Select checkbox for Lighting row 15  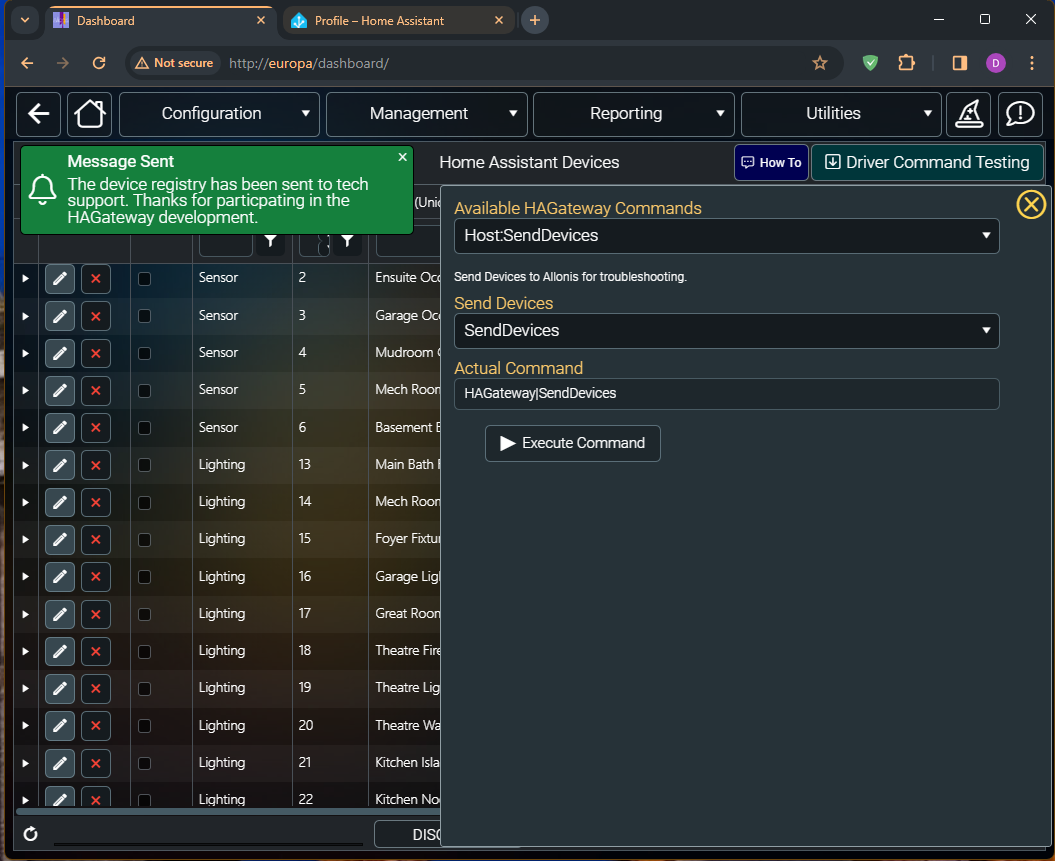click(x=145, y=539)
